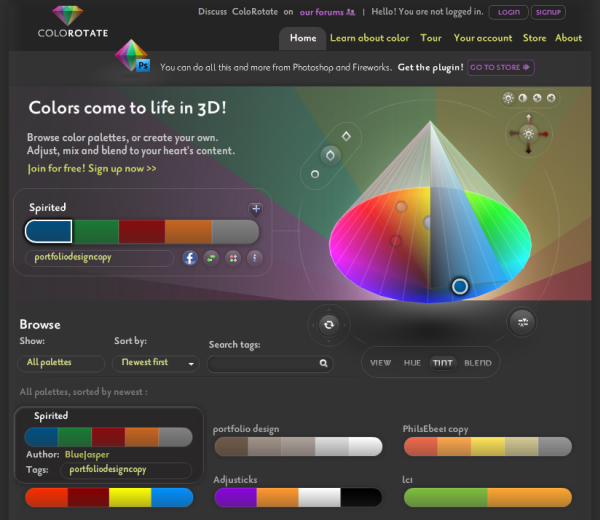Screen dimensions: 600x520
Task: Click the LOGIN button
Action: tap(509, 12)
